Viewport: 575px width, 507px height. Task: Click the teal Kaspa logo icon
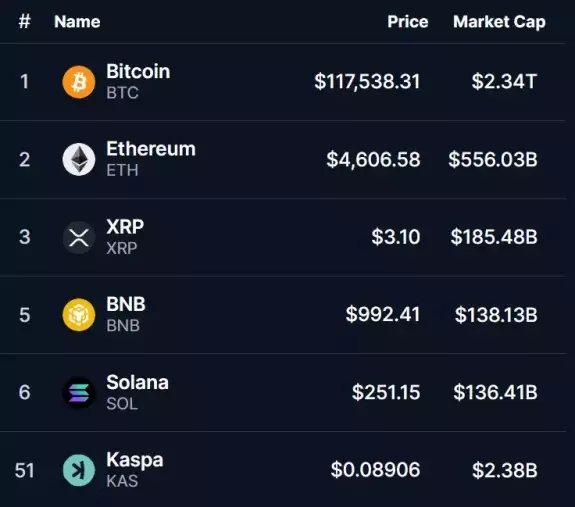(79, 470)
